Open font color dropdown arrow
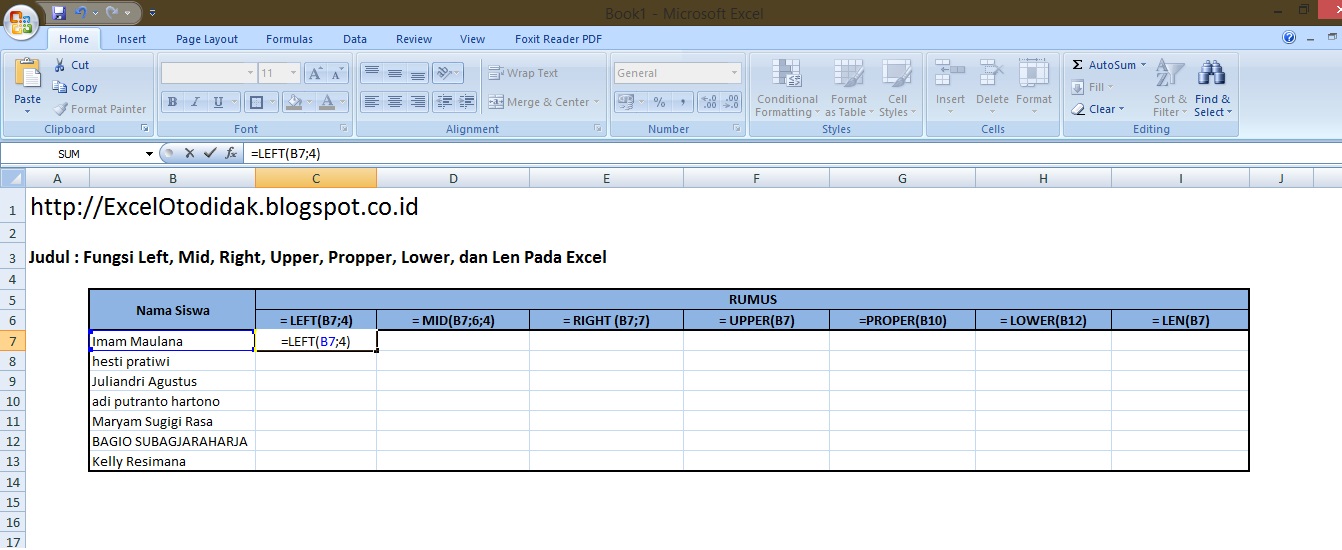This screenshot has width=1342, height=550. pyautogui.click(x=344, y=102)
